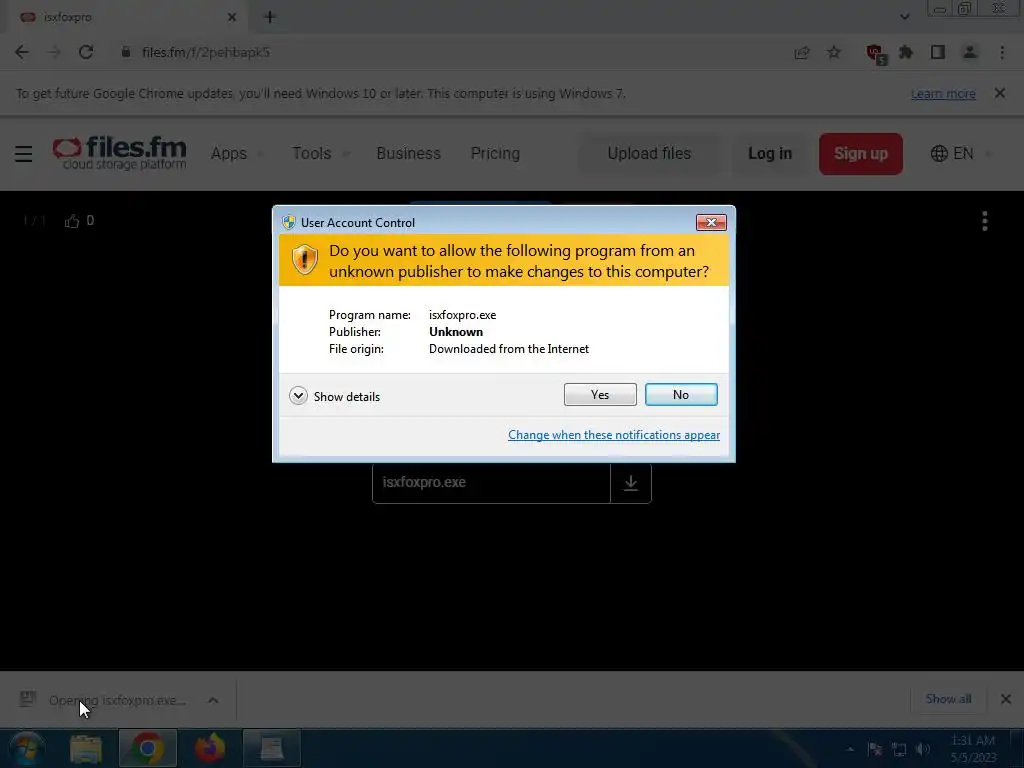Go back in Chrome

pos(22,52)
